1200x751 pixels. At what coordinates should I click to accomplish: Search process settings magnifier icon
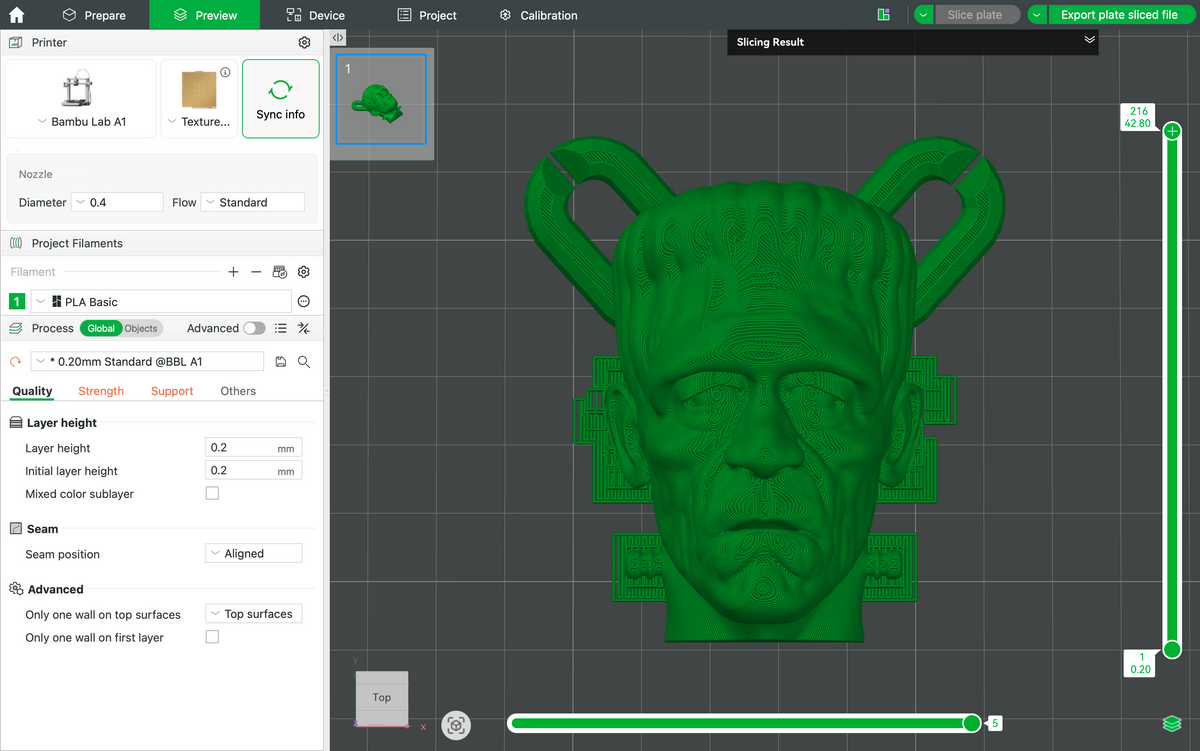click(304, 362)
